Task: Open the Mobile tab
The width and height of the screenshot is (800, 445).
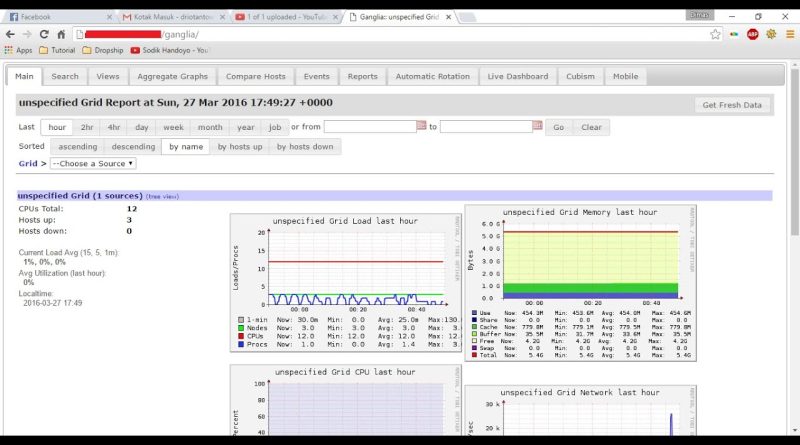Action: [626, 76]
